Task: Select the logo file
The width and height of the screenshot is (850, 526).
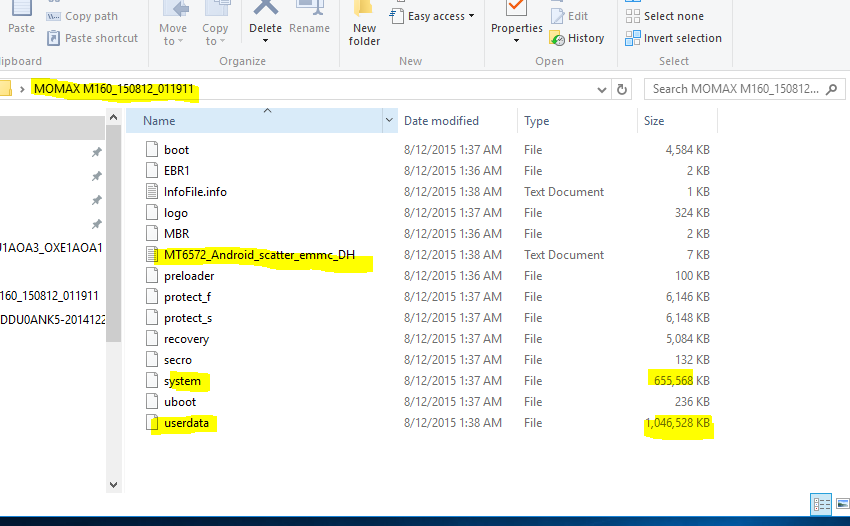Action: pyautogui.click(x=176, y=213)
